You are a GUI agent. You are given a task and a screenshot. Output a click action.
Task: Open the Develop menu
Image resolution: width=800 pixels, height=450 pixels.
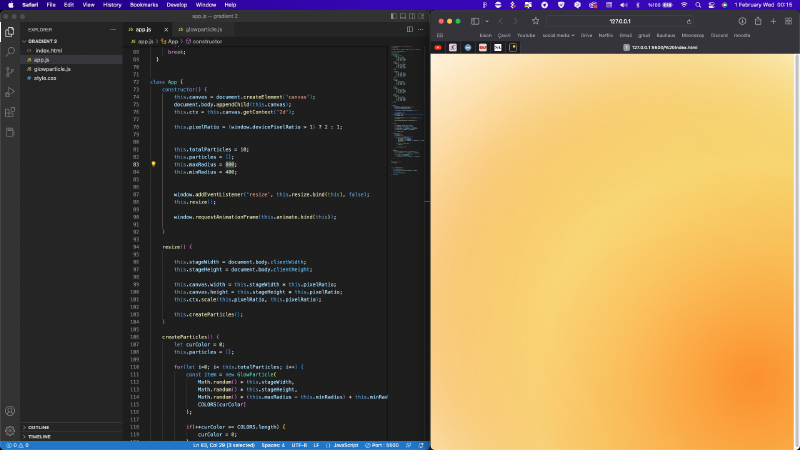pyautogui.click(x=177, y=5)
